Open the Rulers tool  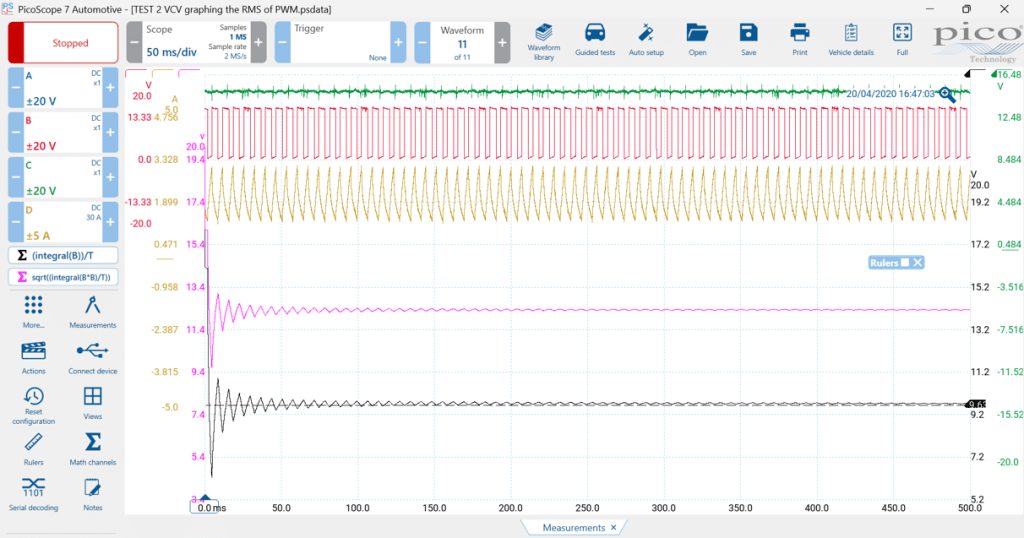(x=33, y=449)
